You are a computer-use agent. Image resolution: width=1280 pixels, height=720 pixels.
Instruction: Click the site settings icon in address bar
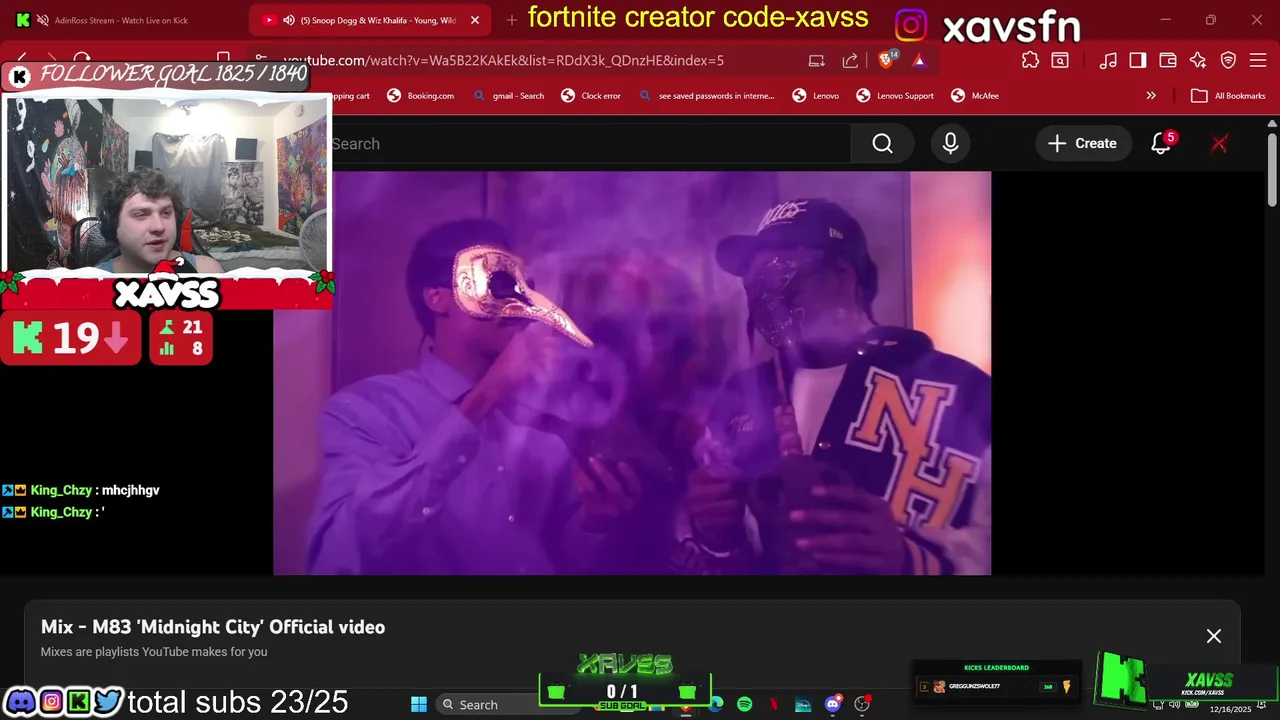pos(260,60)
